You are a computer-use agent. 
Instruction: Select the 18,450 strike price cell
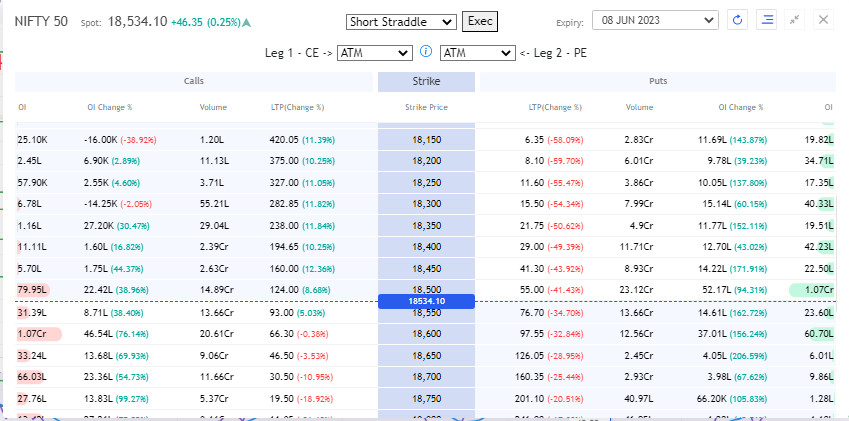426,268
